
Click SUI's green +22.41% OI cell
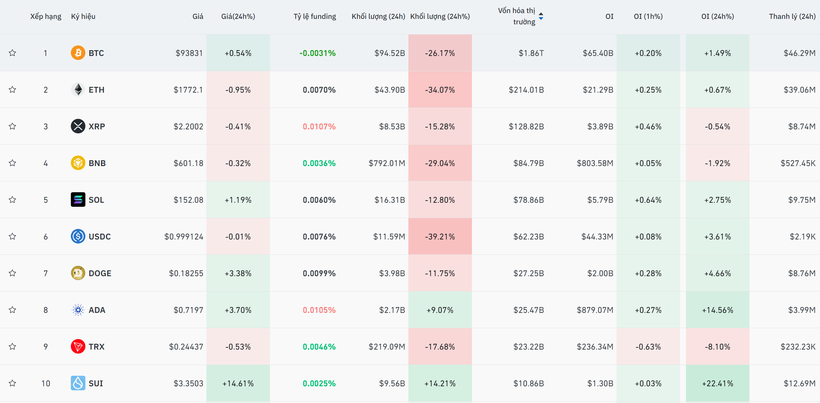click(717, 383)
